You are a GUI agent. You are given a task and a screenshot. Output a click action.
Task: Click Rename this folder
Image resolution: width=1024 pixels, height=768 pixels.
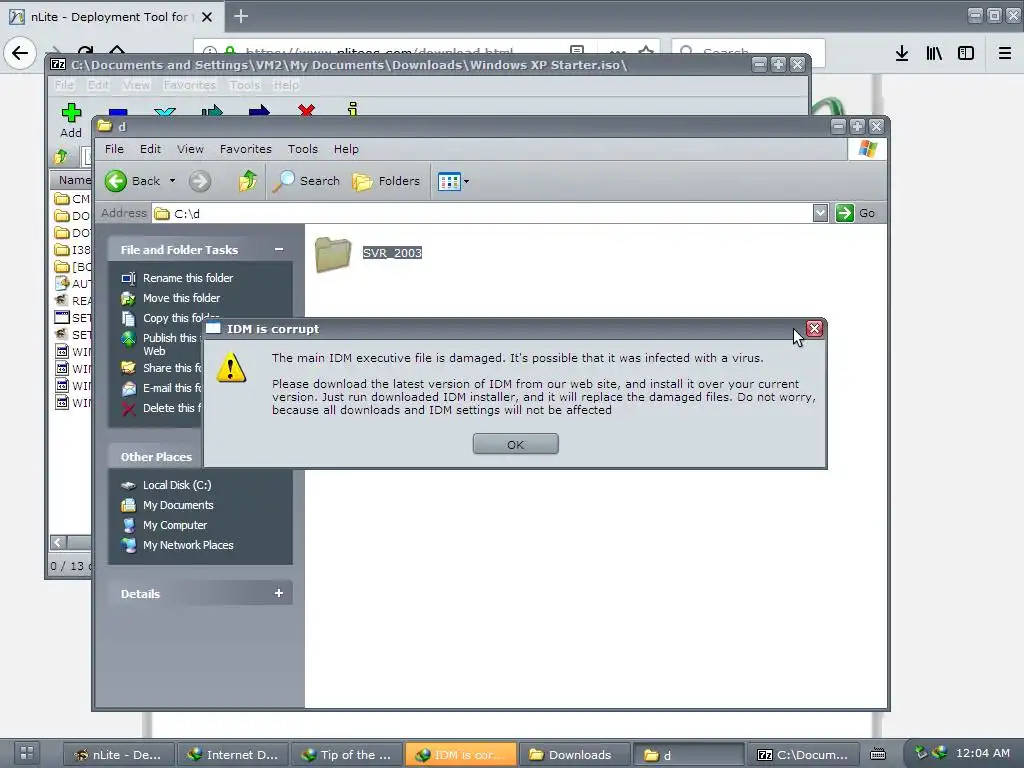point(188,278)
